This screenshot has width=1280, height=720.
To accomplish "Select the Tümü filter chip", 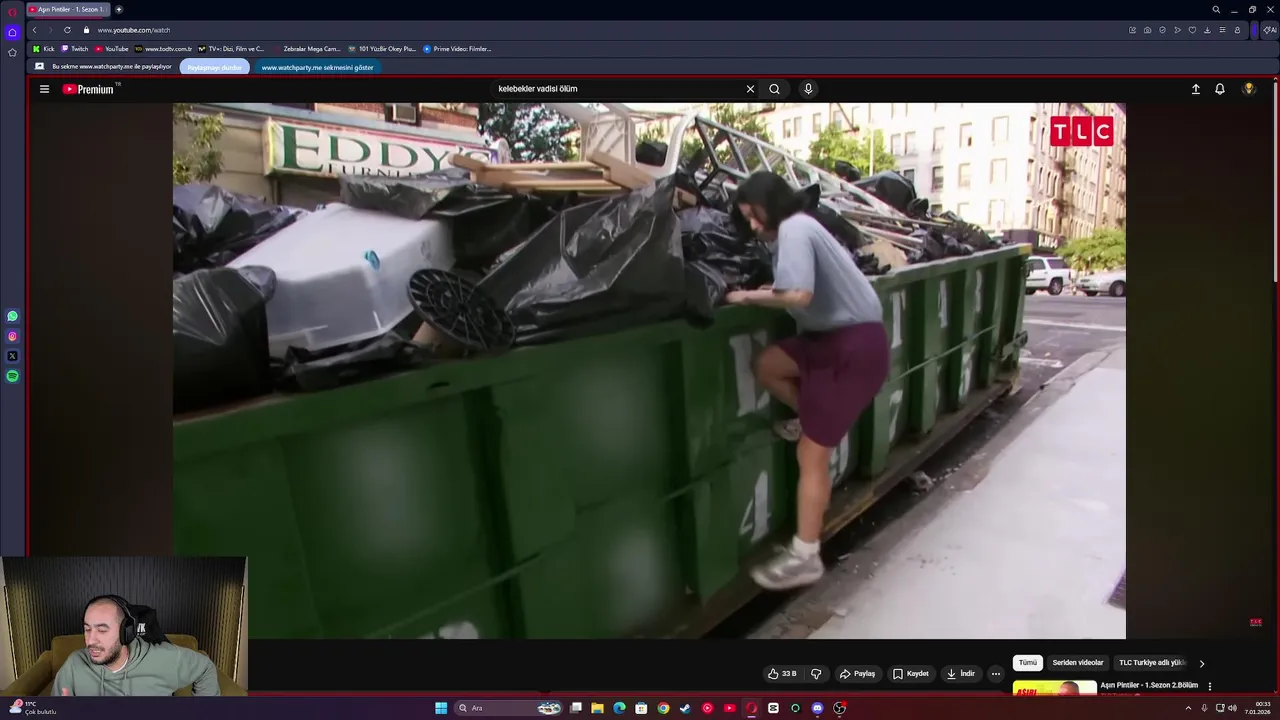I will [1028, 663].
